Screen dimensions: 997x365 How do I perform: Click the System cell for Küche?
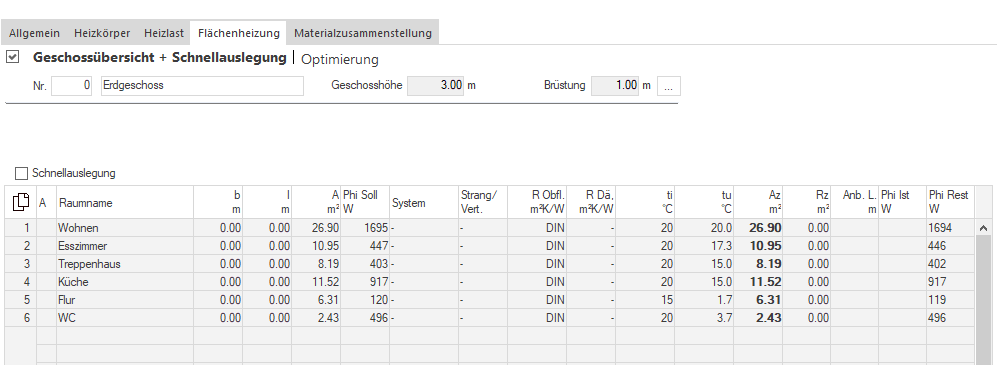[424, 282]
